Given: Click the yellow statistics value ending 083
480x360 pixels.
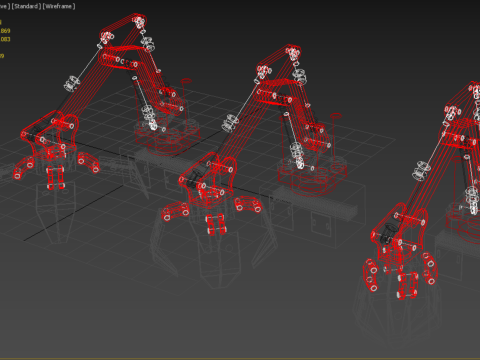Looking at the screenshot, I should (5, 39).
